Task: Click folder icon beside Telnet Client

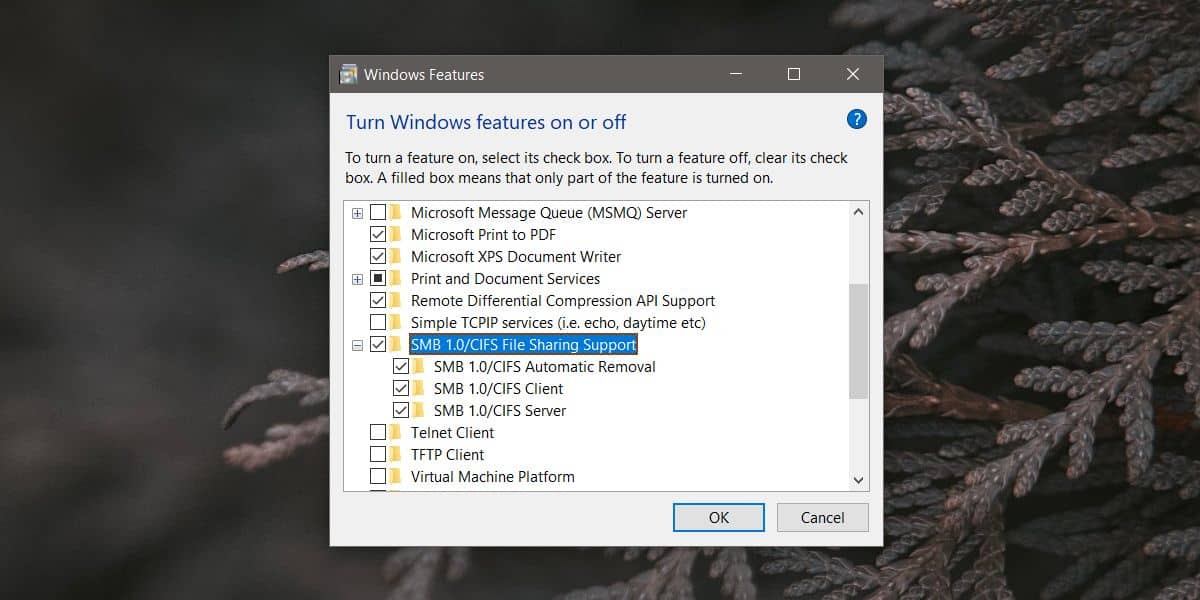Action: click(397, 432)
